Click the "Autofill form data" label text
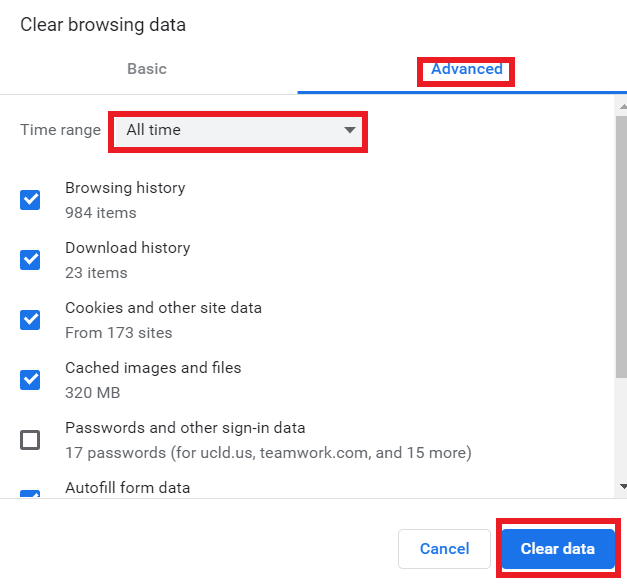 127,488
